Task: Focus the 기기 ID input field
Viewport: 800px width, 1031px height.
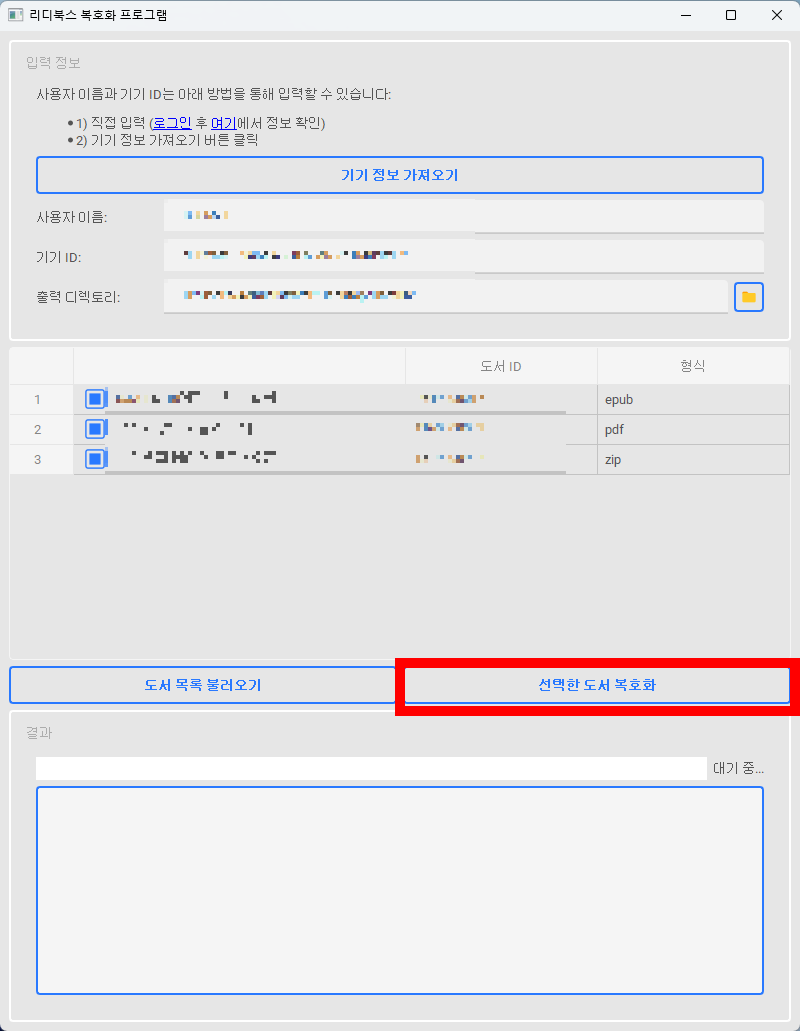Action: click(463, 256)
